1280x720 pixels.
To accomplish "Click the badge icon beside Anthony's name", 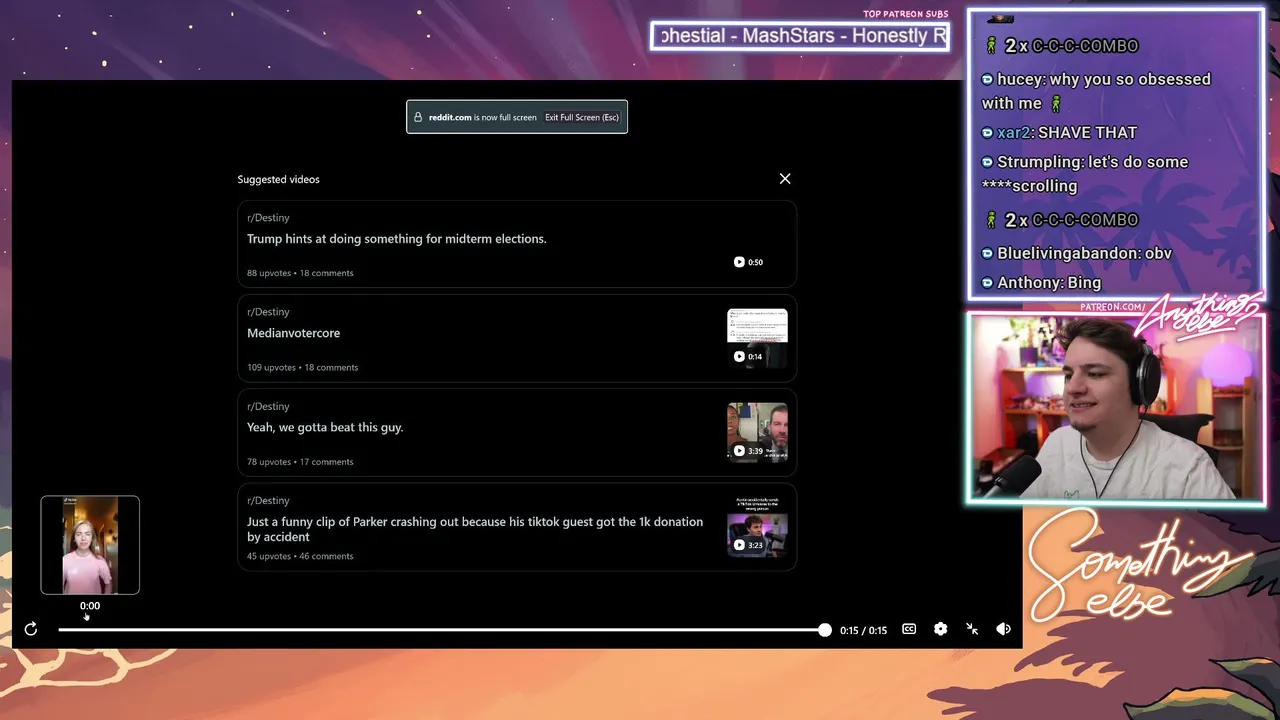I will click(x=987, y=283).
